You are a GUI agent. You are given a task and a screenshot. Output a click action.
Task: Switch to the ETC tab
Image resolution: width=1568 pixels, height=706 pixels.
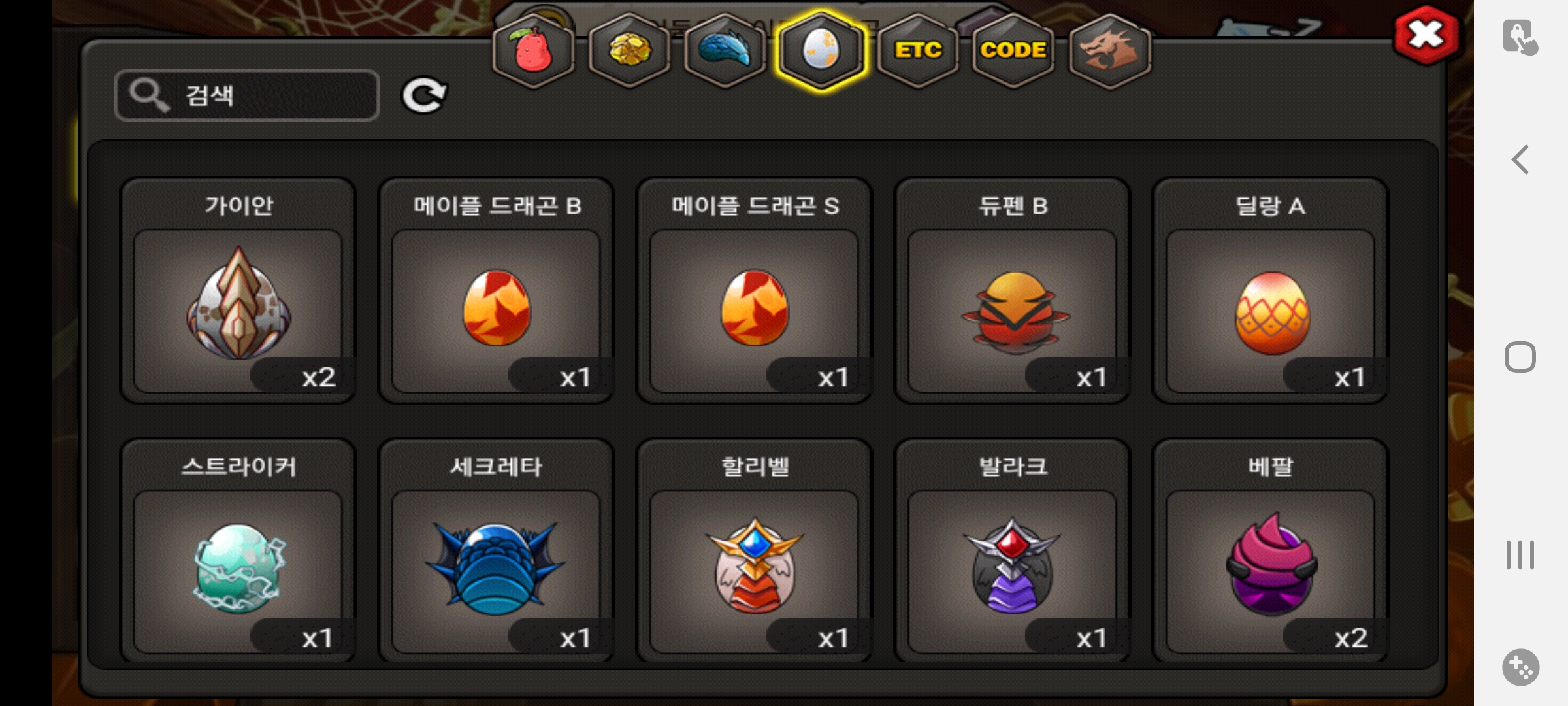click(x=918, y=51)
